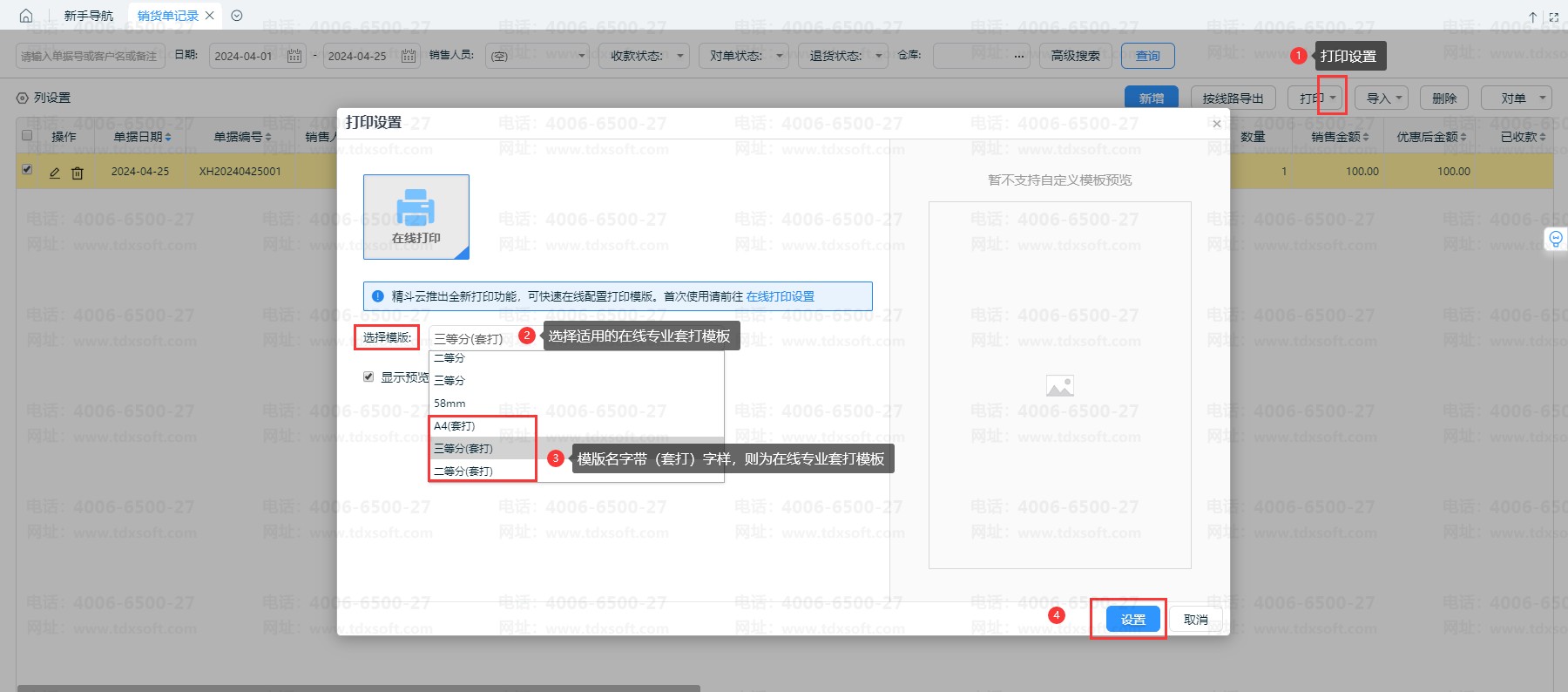Choose A4(套打) from template list
1568x692 pixels.
[455, 426]
